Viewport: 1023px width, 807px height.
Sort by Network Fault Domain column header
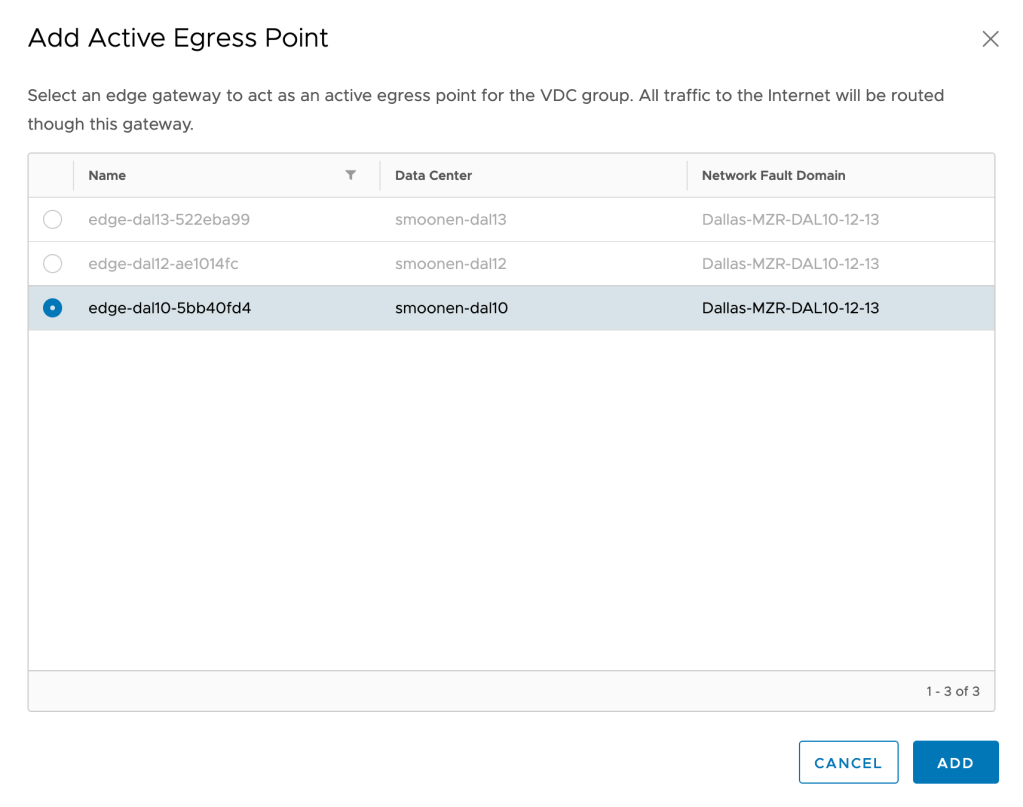(x=773, y=175)
